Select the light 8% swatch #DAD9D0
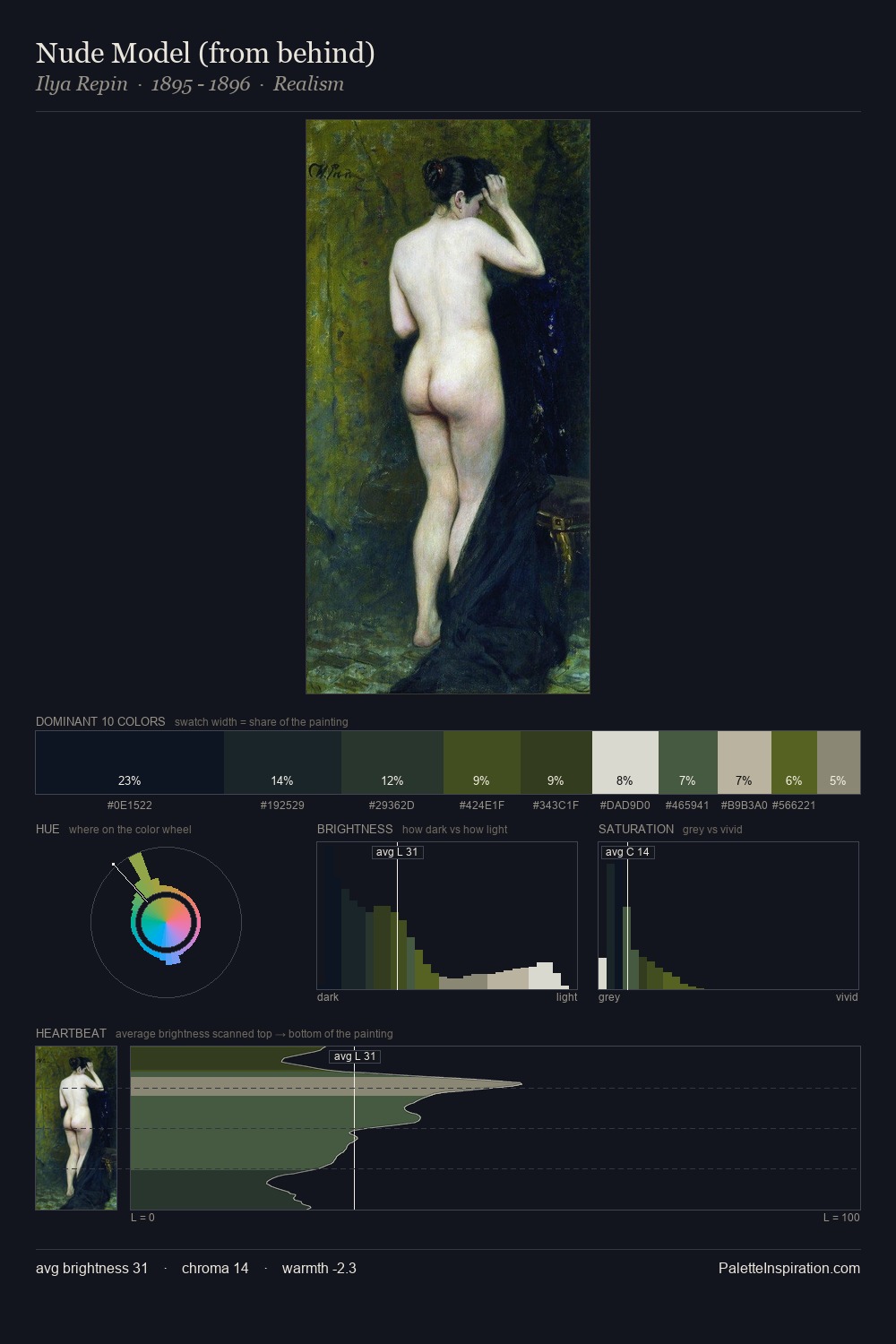 coord(625,762)
